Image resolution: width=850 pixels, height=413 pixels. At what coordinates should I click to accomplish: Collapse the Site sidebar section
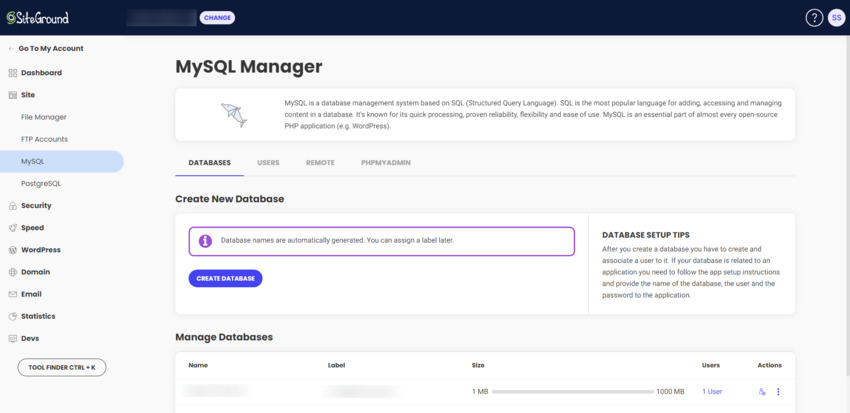pyautogui.click(x=28, y=95)
